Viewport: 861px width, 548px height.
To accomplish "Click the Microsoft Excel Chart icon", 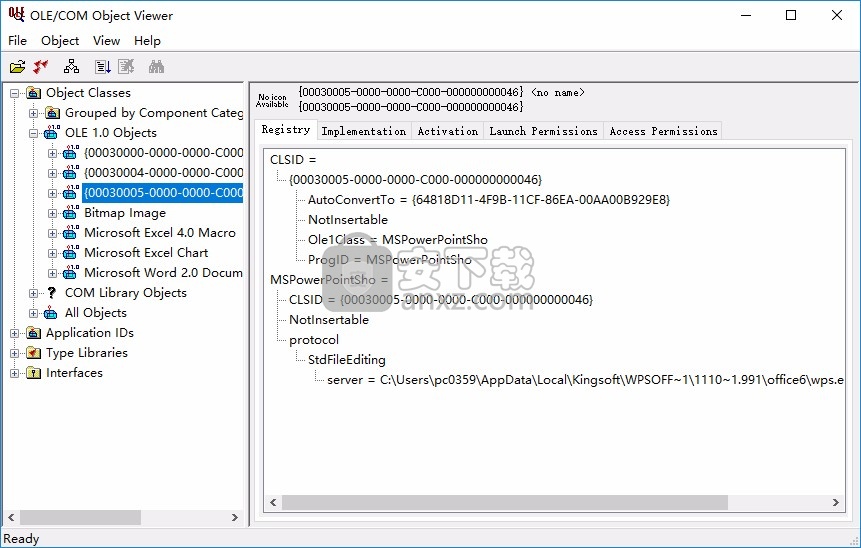I will tap(71, 253).
